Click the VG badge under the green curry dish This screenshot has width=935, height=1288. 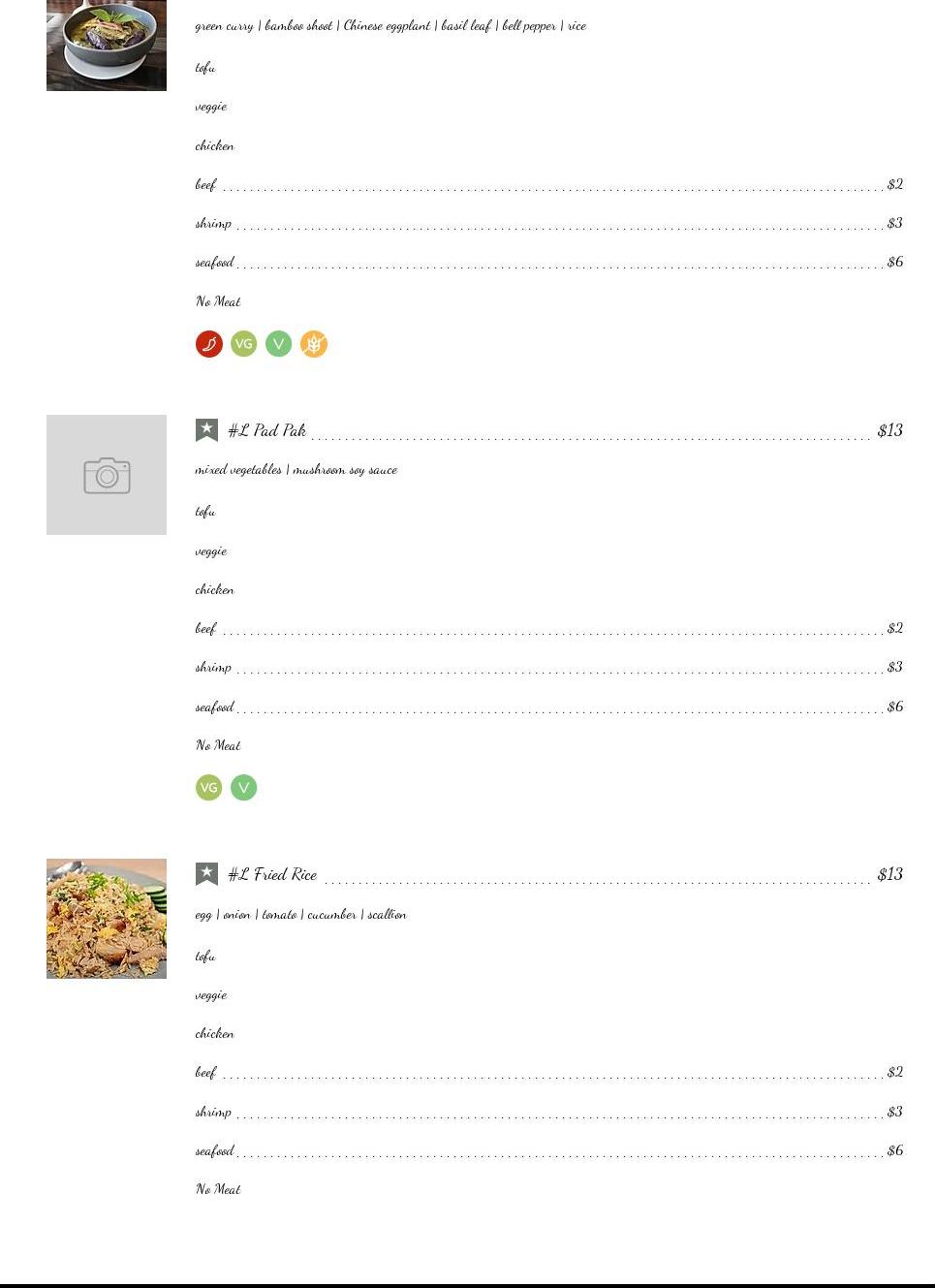[x=244, y=344]
